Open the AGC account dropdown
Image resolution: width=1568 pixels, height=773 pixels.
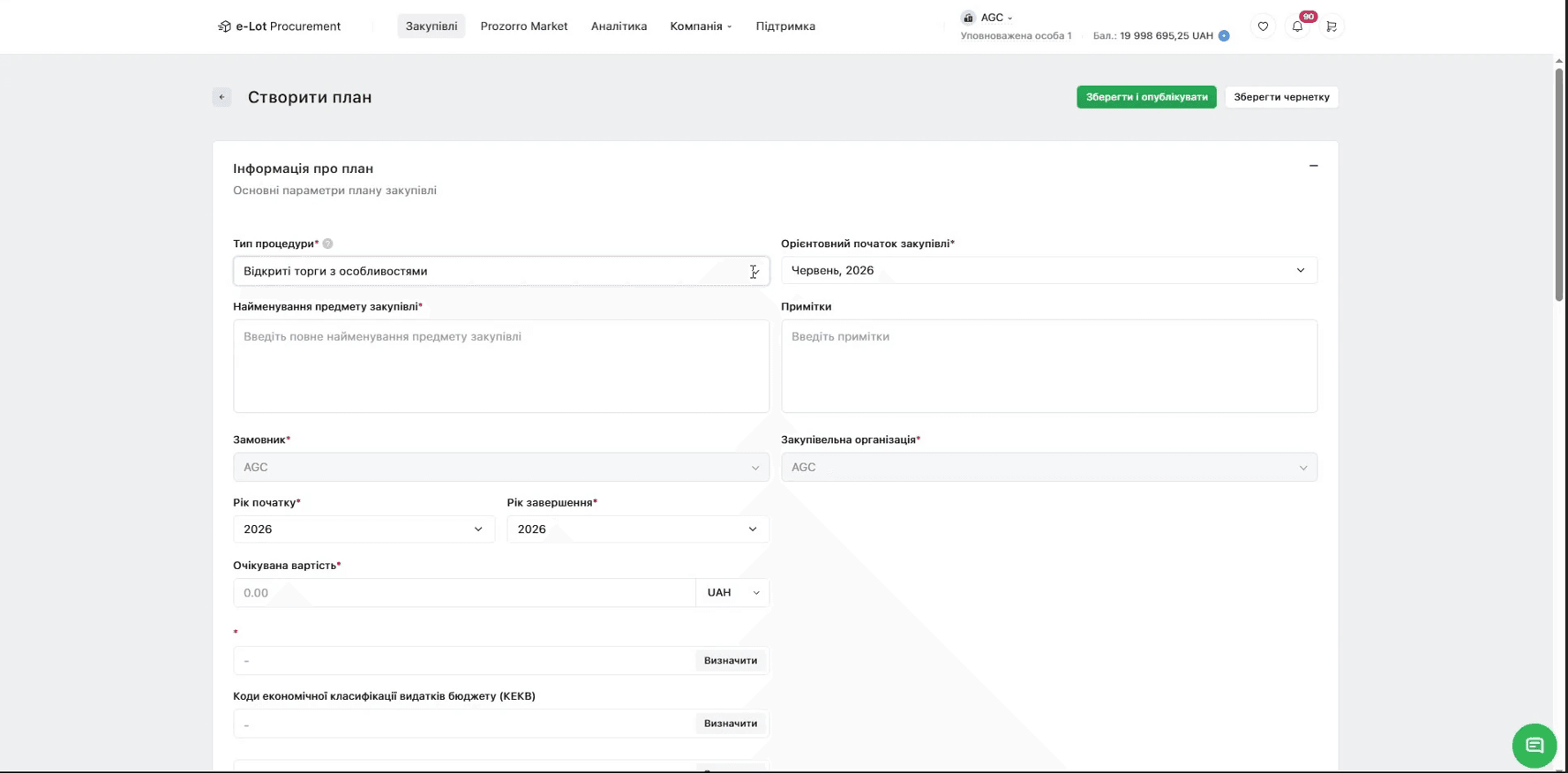(987, 18)
